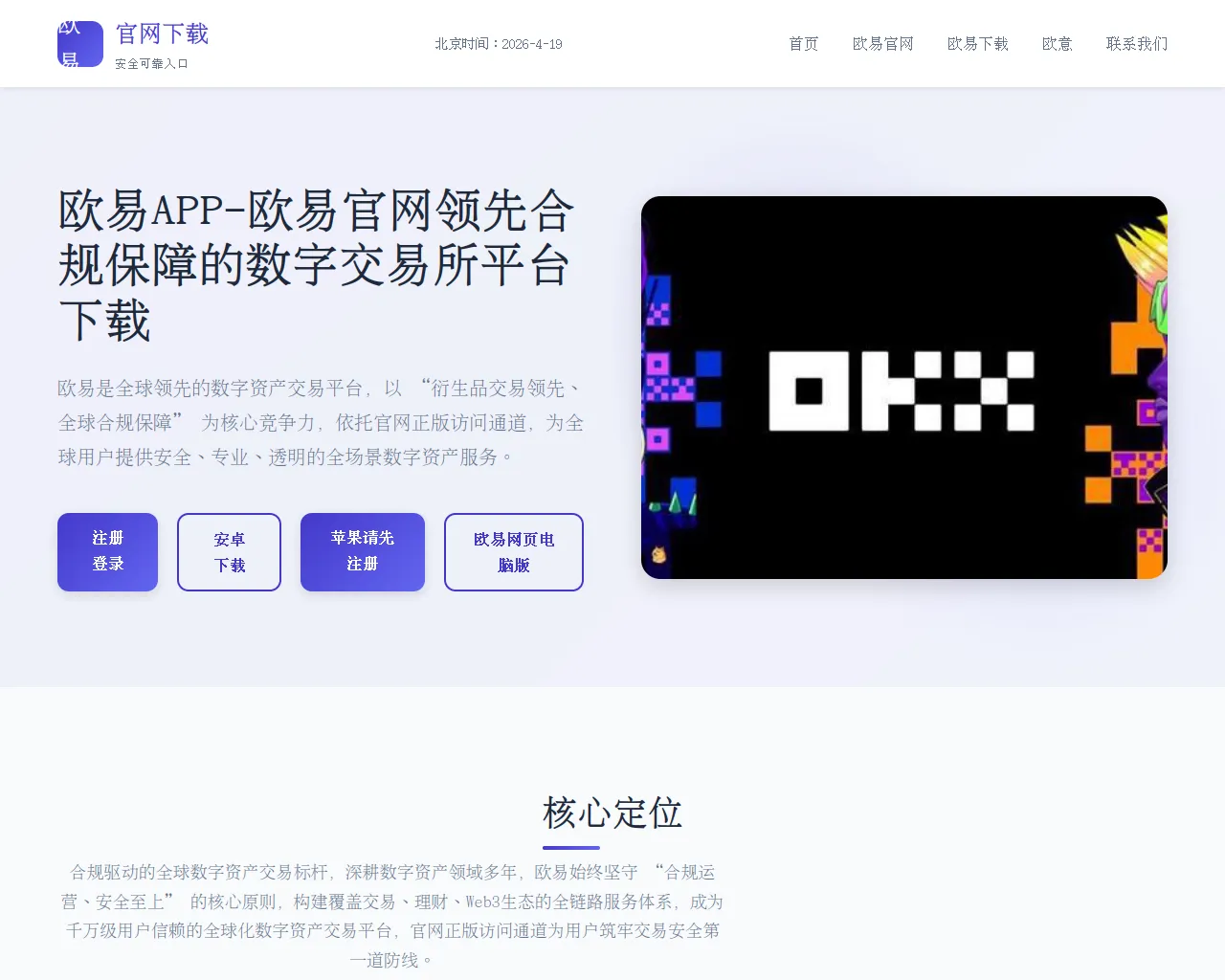Image resolution: width=1225 pixels, height=980 pixels.
Task: Select the 欧易下载 nav link
Action: click(978, 44)
